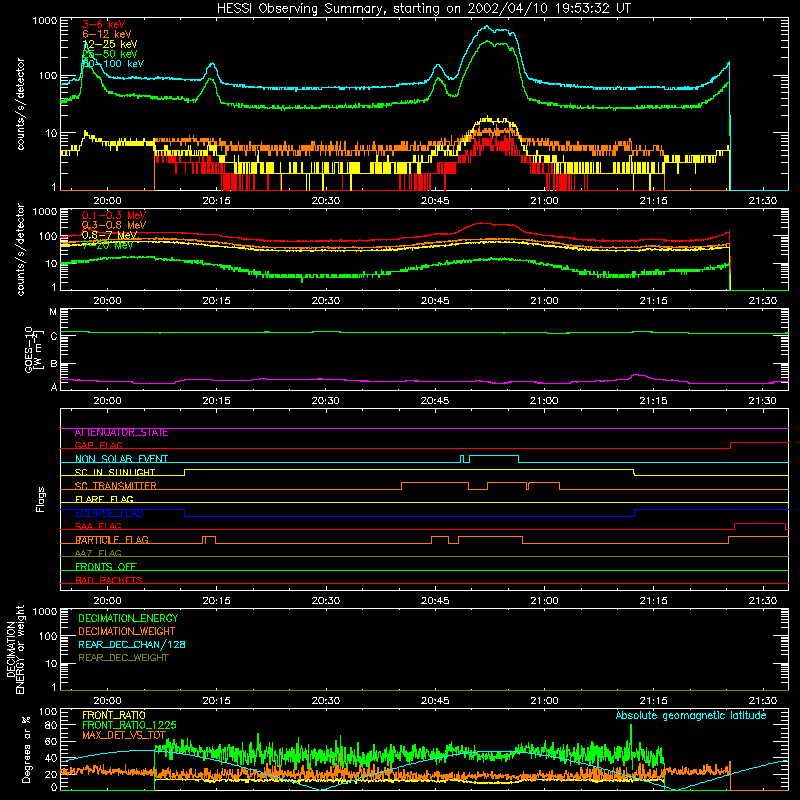Click the SC_IN_SUNLIGHT flag label

coord(115,472)
